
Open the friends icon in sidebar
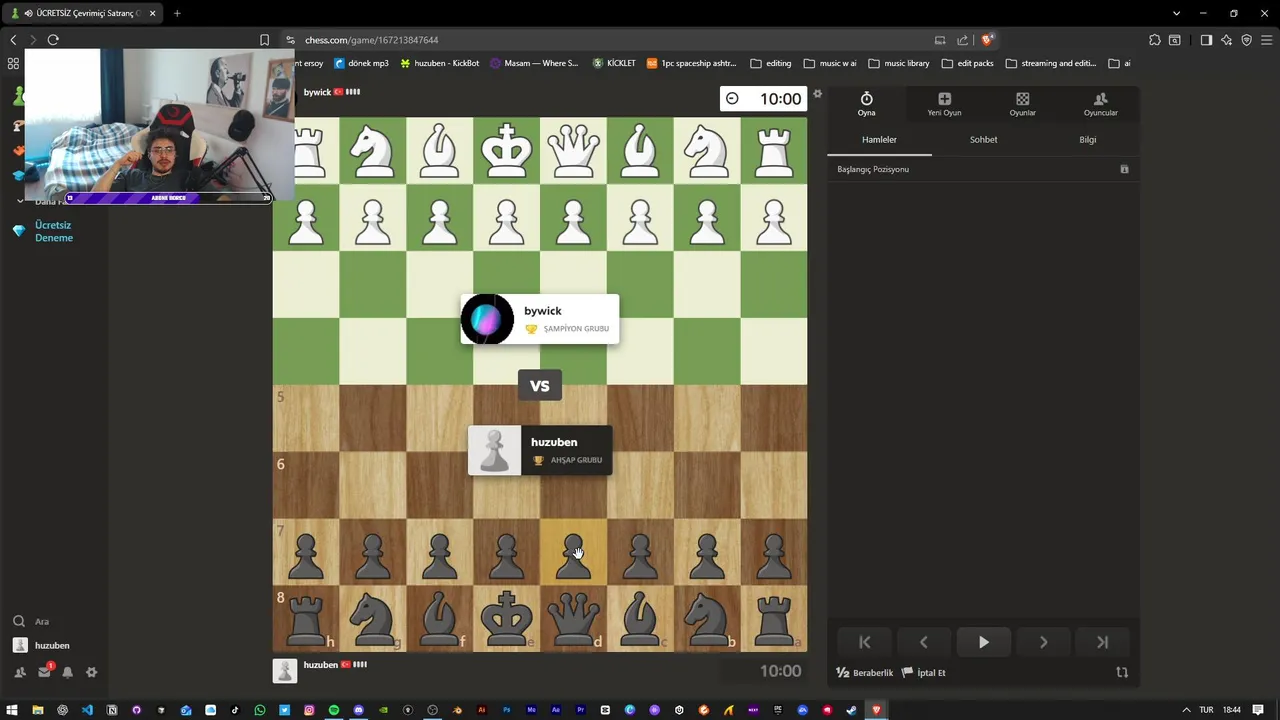(20, 672)
